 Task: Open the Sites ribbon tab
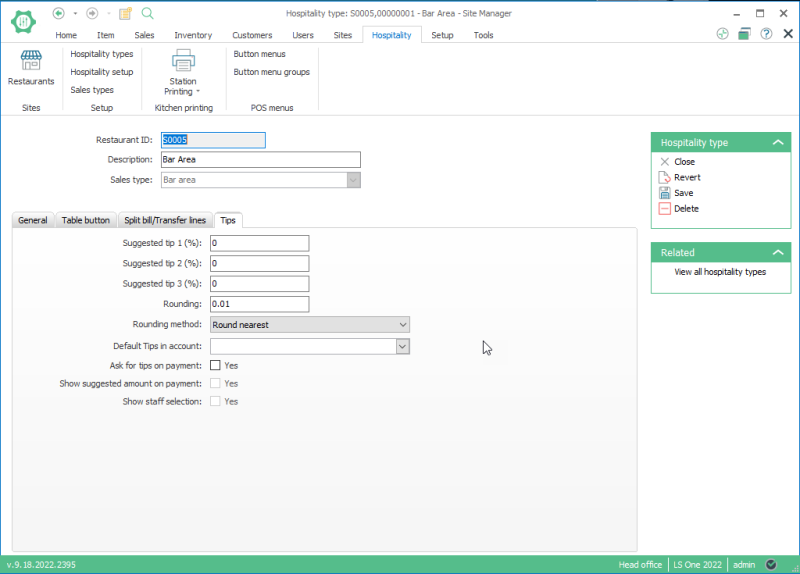click(x=343, y=35)
